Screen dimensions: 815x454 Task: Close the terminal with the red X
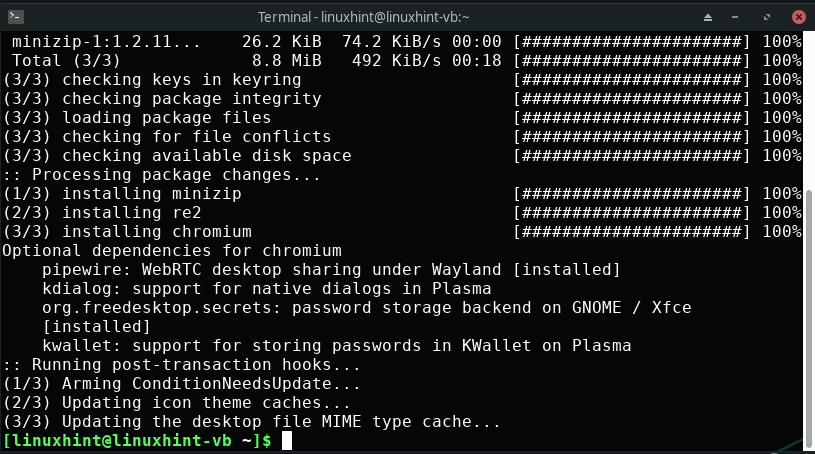[799, 17]
